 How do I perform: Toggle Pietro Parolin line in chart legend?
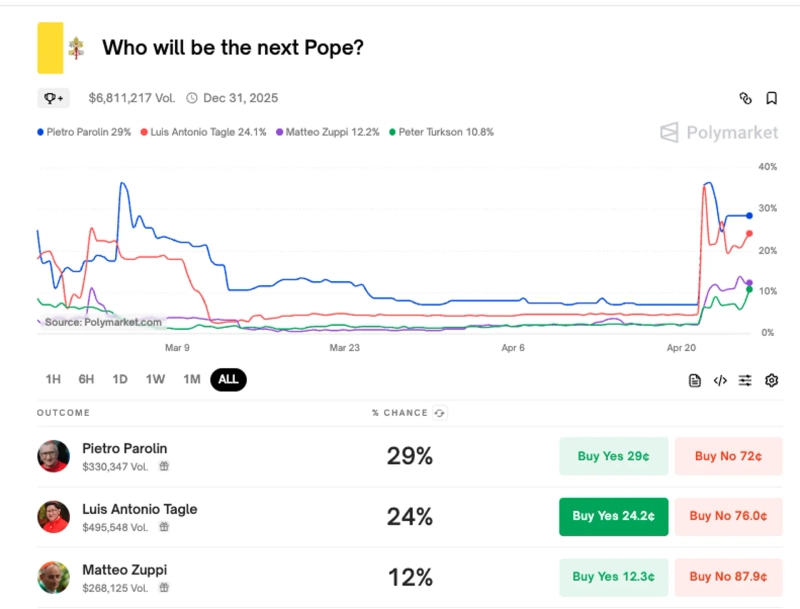(84, 132)
